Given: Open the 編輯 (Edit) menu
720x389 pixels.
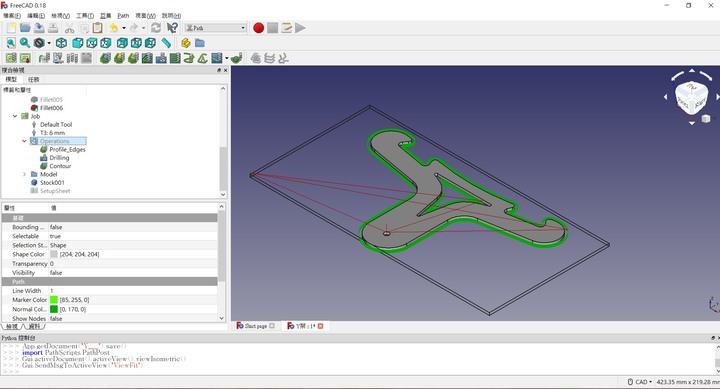Looking at the screenshot, I should [36, 16].
